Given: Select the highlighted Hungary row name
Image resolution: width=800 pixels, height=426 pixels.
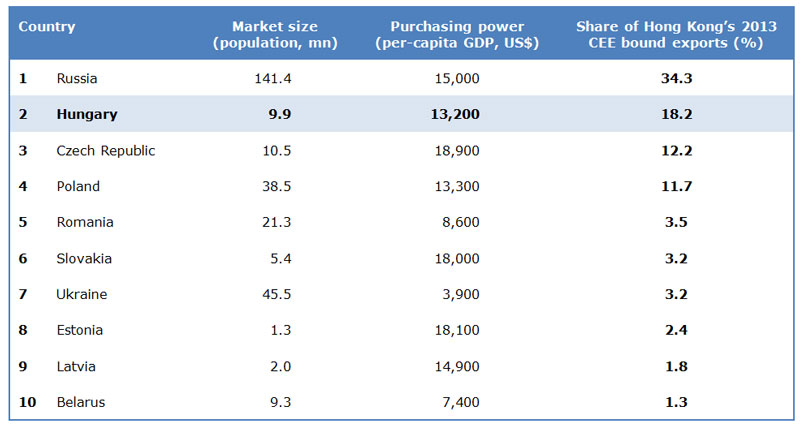Looking at the screenshot, I should 87,114.
